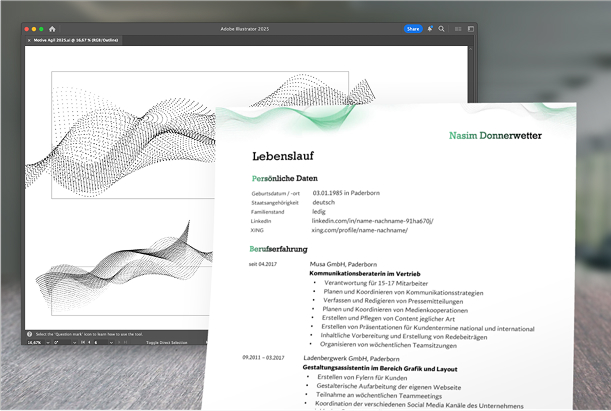Open the Arrange Documents icon
611x411 pixels.
point(458,29)
